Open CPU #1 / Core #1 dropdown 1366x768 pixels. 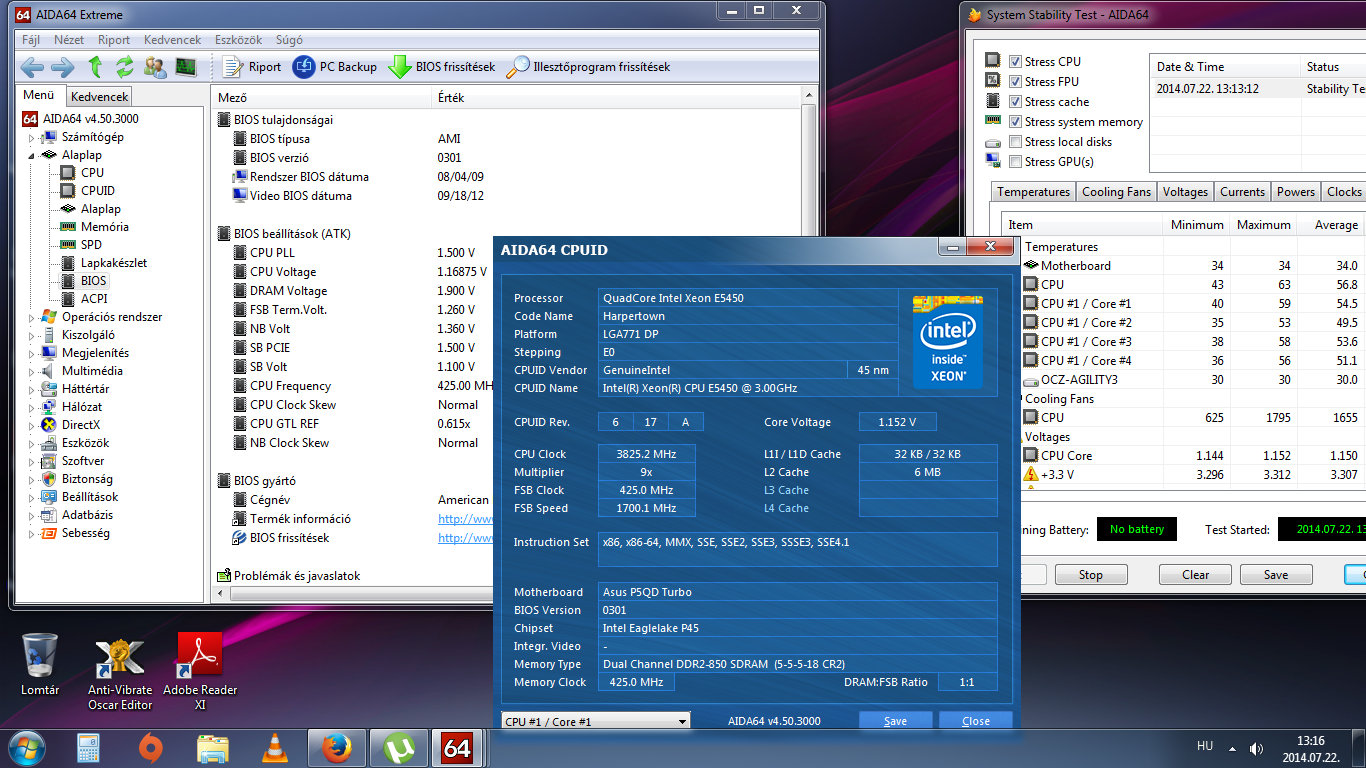(596, 721)
